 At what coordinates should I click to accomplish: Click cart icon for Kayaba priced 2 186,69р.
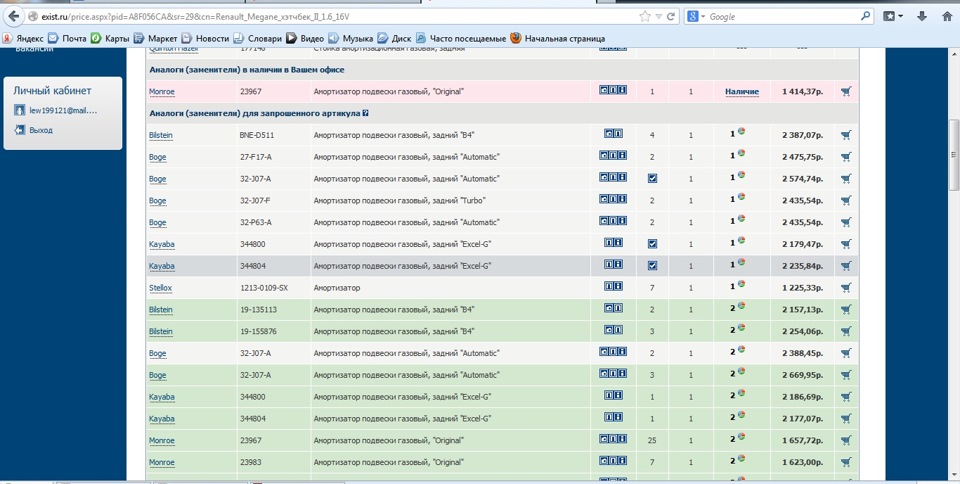click(846, 397)
